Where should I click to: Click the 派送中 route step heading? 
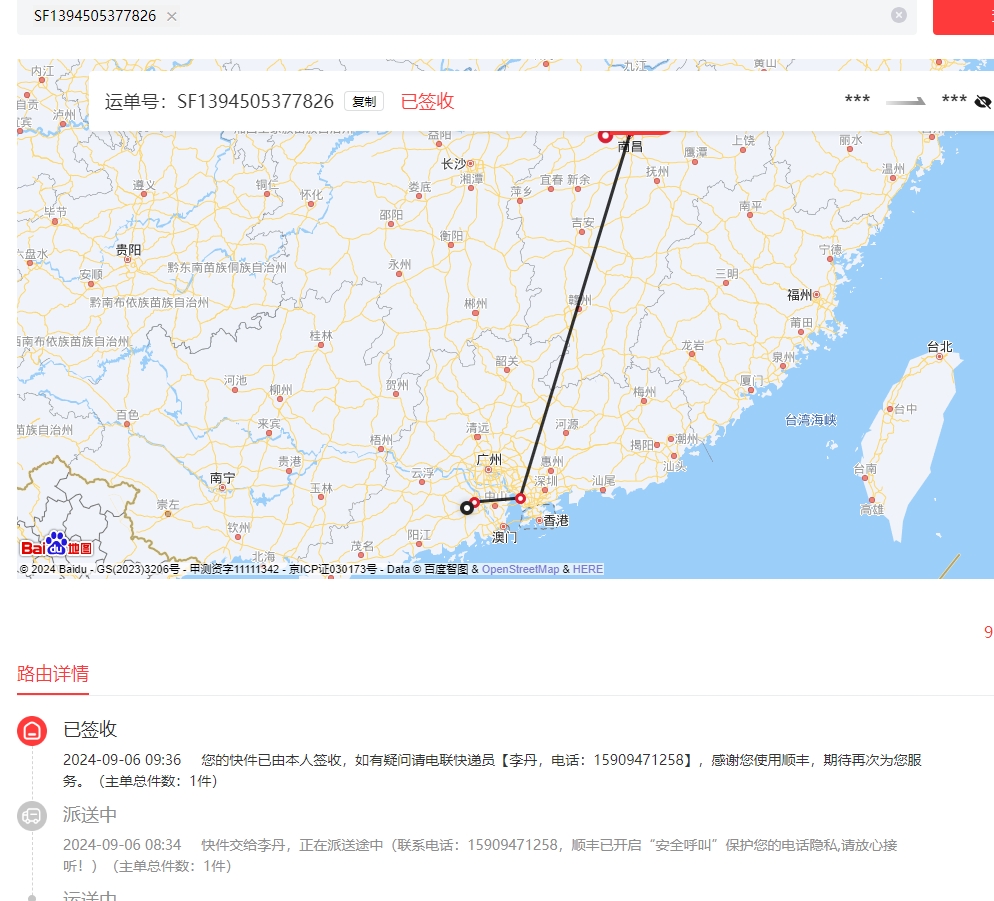[90, 815]
